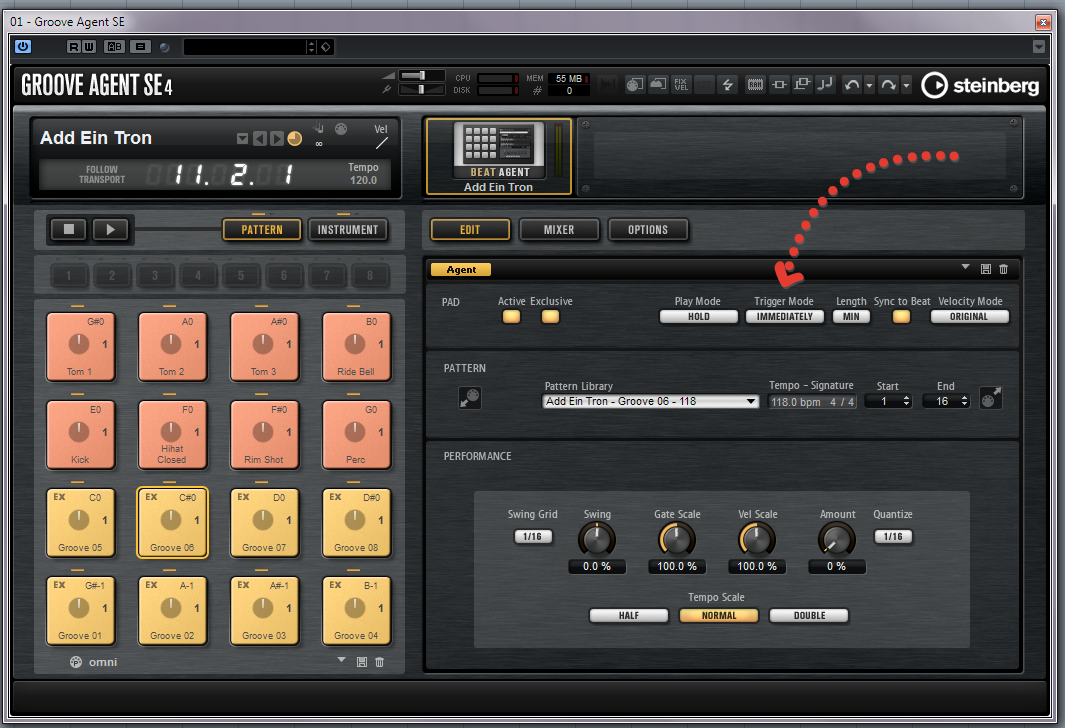Click the orange kit status pie icon
This screenshot has width=1065, height=728.
pos(295,139)
